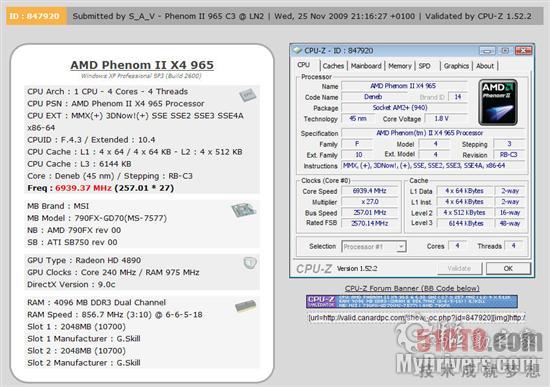
Task: Open the Memory tab
Action: pyautogui.click(x=400, y=66)
